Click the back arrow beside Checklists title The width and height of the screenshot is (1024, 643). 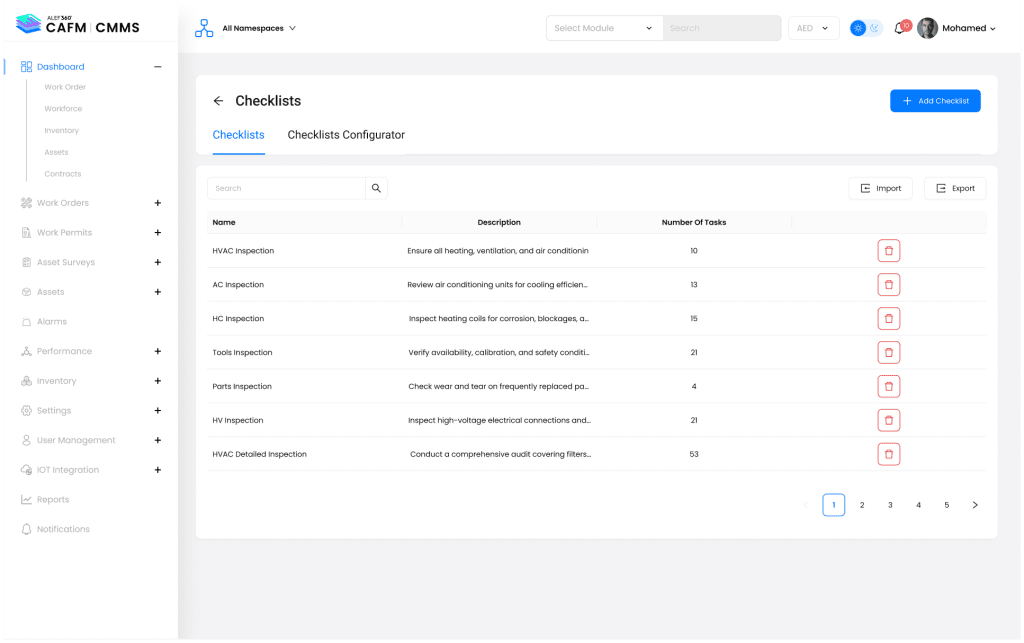click(218, 101)
